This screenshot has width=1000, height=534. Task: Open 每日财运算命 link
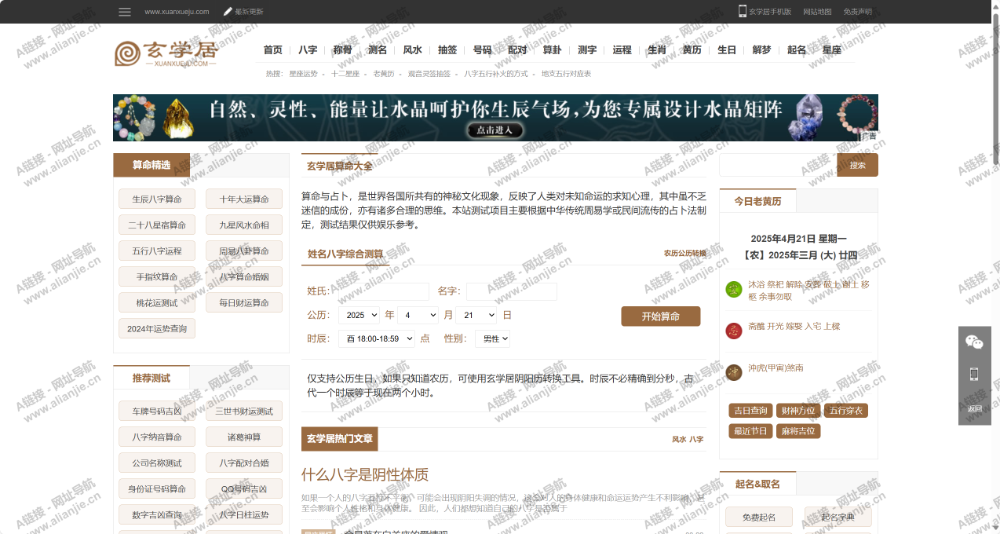click(x=244, y=302)
